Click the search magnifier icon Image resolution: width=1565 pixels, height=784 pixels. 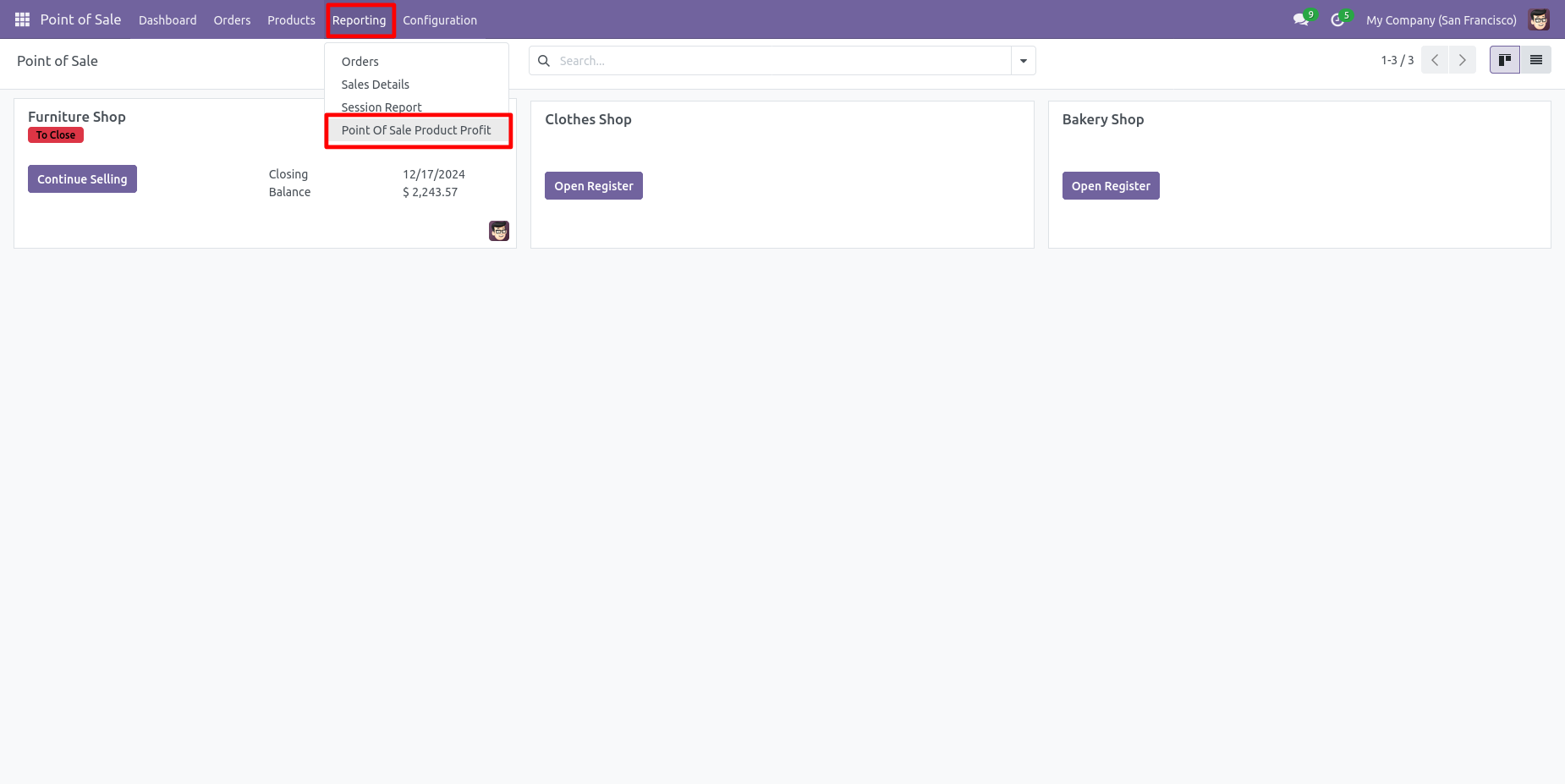(544, 61)
